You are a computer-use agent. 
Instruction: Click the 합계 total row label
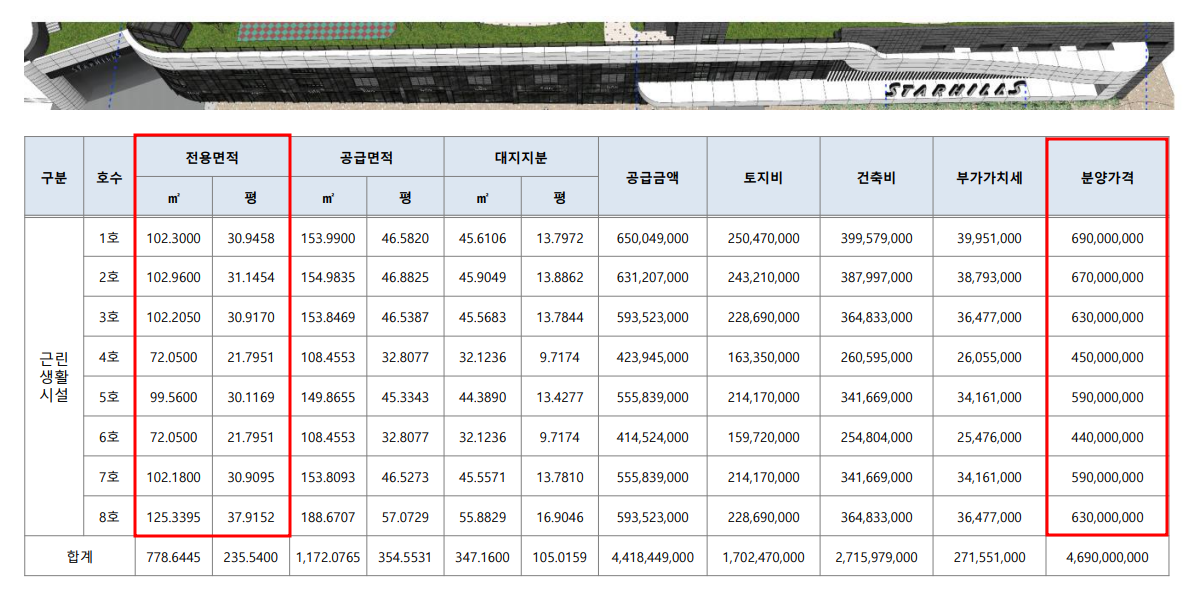pos(79,557)
